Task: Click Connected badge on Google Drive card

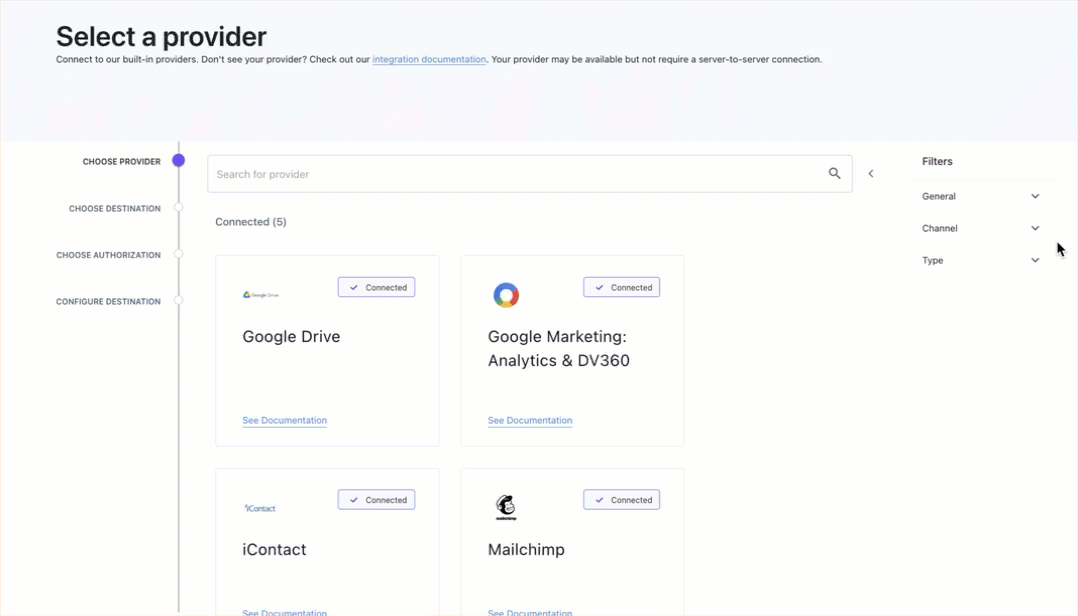Action: coord(376,287)
